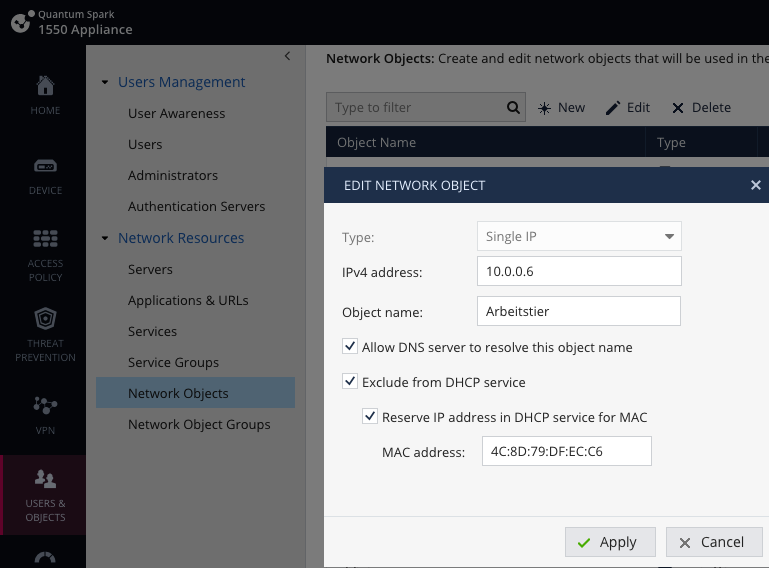Open the HOME section icon
This screenshot has width=769, height=568.
click(45, 86)
